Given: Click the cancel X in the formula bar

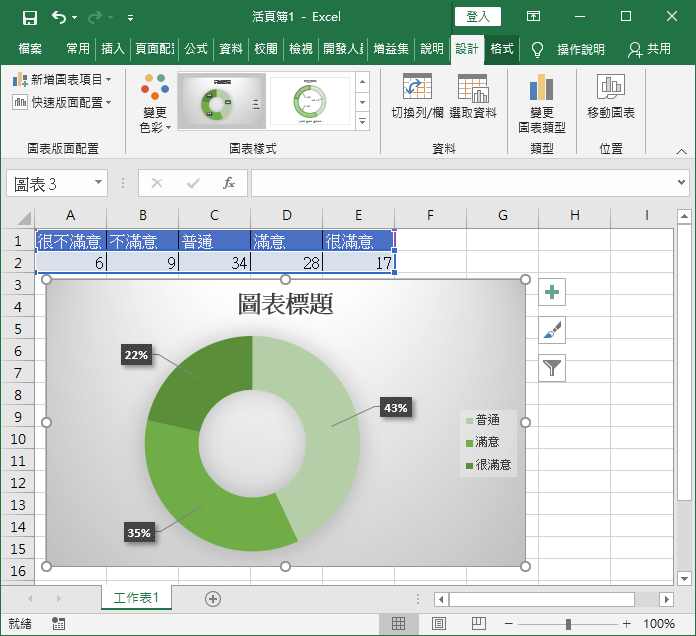Looking at the screenshot, I should click(x=157, y=183).
